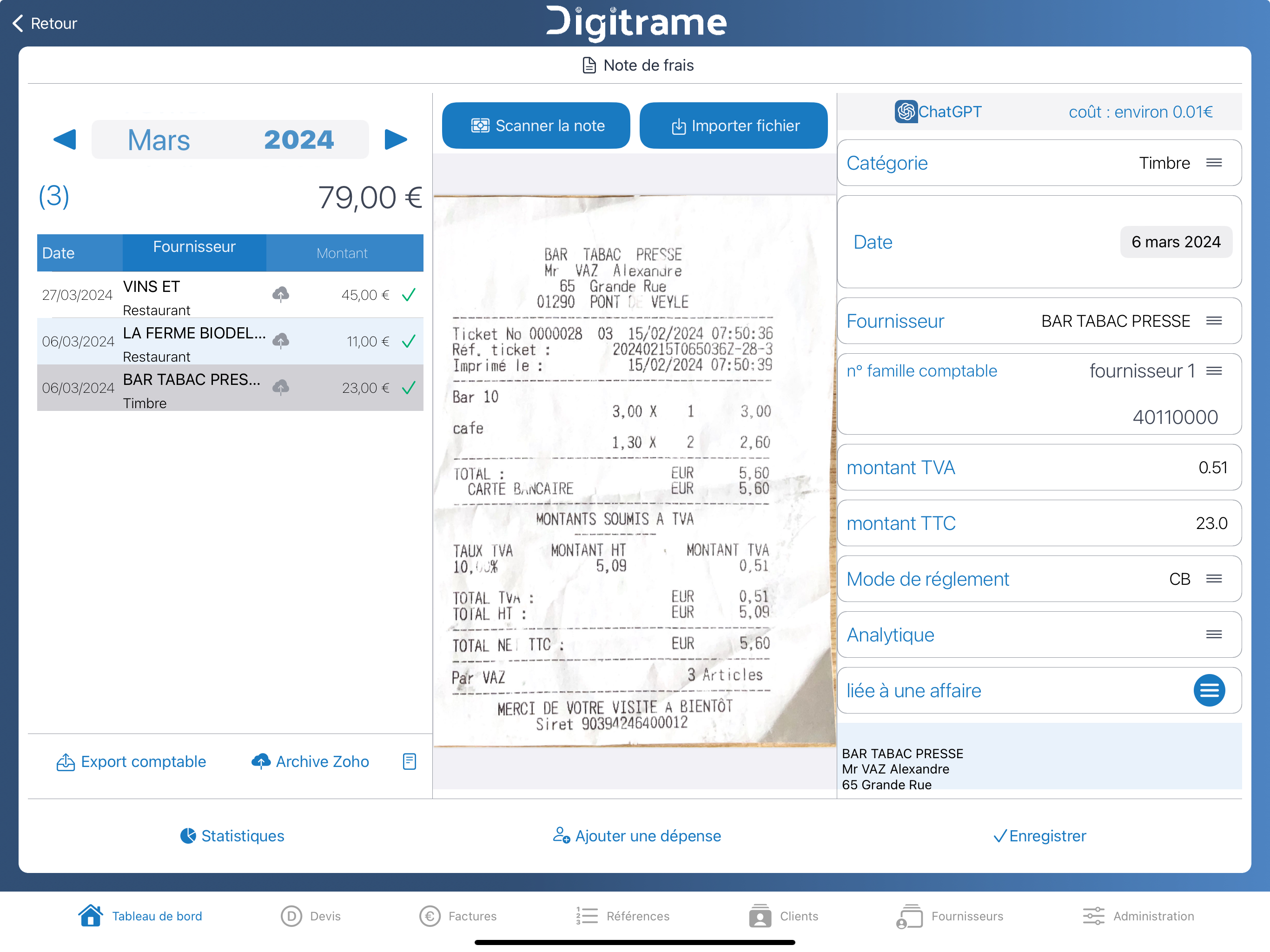The height and width of the screenshot is (952, 1270).
Task: Tap Importer fichier button
Action: pos(733,125)
